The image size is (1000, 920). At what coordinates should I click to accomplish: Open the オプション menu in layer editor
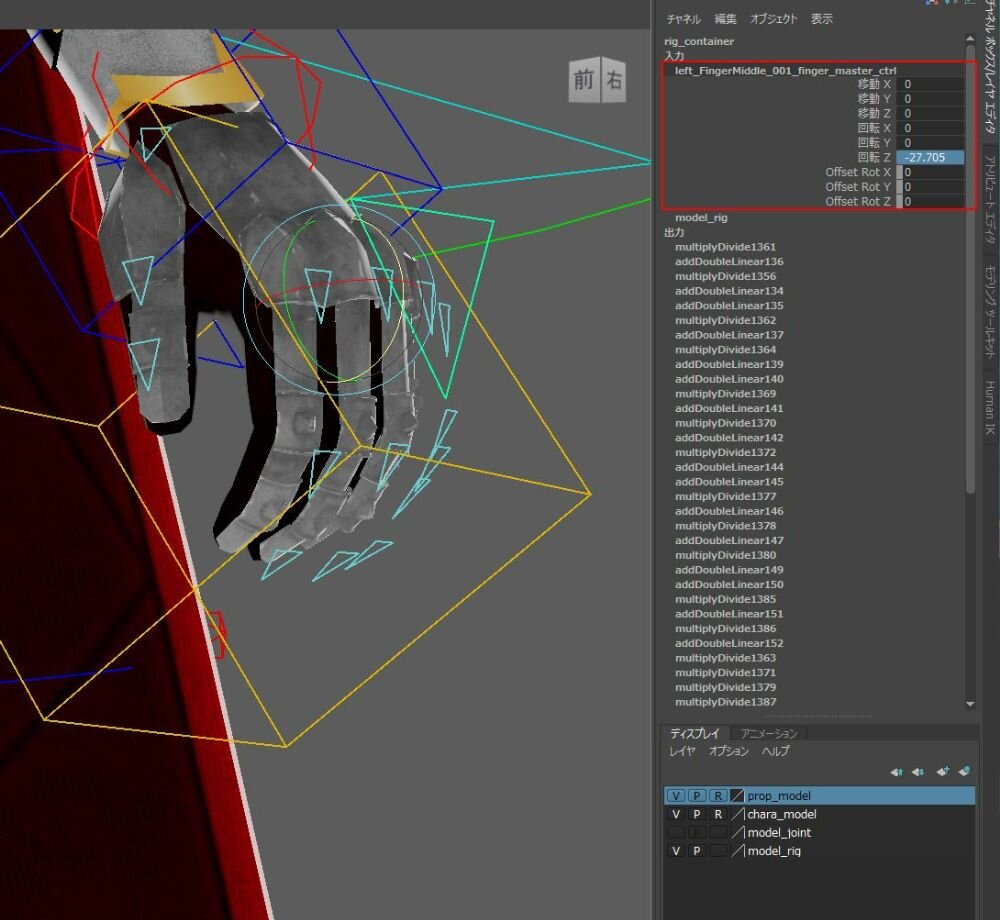pyautogui.click(x=728, y=751)
